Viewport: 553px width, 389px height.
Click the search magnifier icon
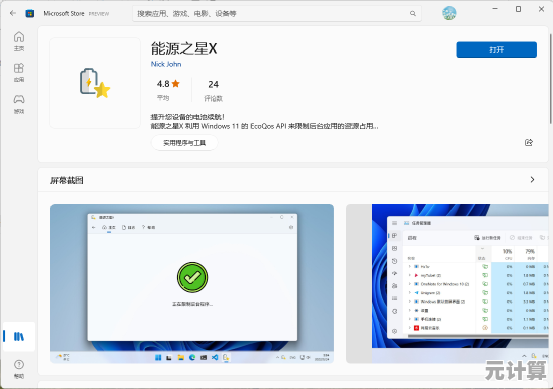(413, 13)
